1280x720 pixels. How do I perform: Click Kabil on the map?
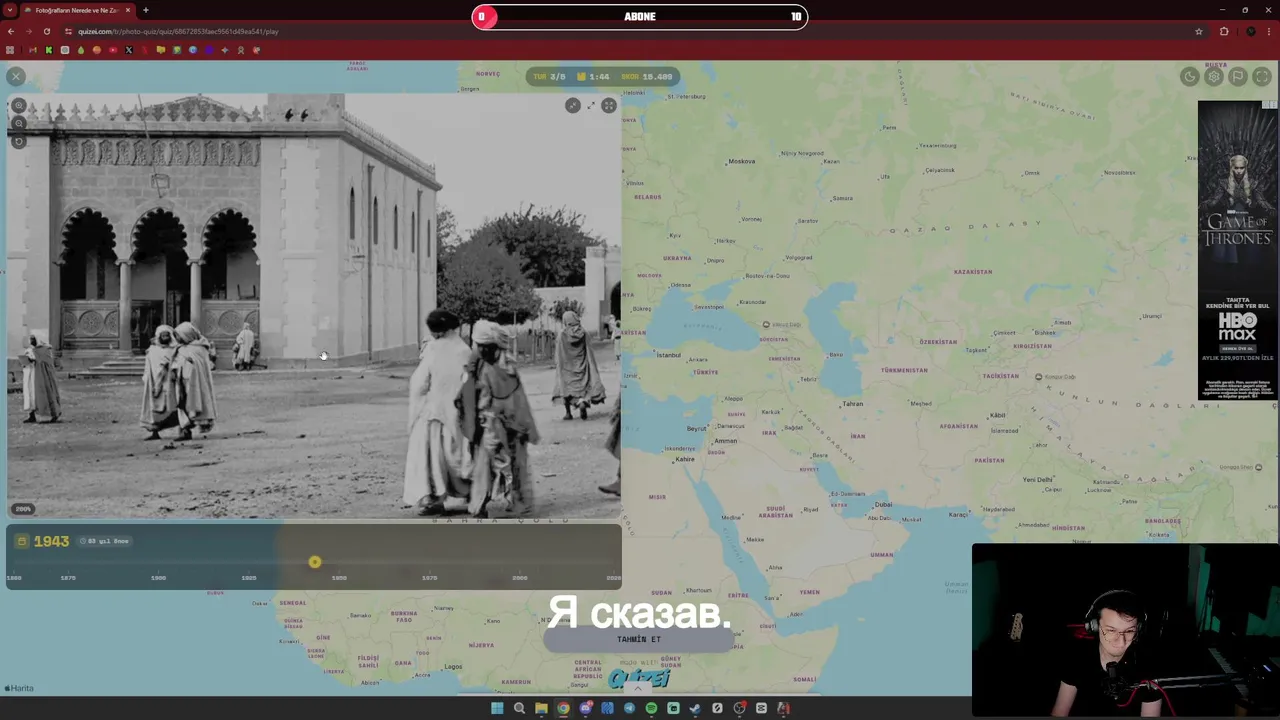click(x=997, y=415)
